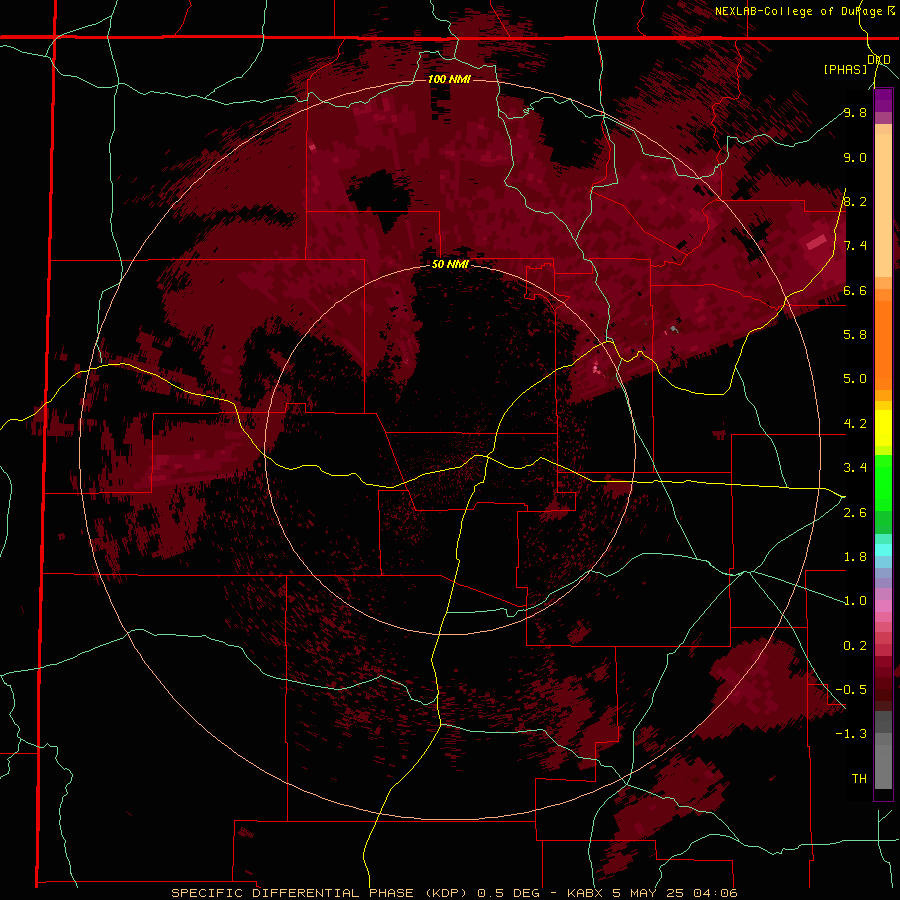Click the '0.2' color scale value
Image resolution: width=900 pixels, height=900 pixels.
pyautogui.click(x=855, y=646)
